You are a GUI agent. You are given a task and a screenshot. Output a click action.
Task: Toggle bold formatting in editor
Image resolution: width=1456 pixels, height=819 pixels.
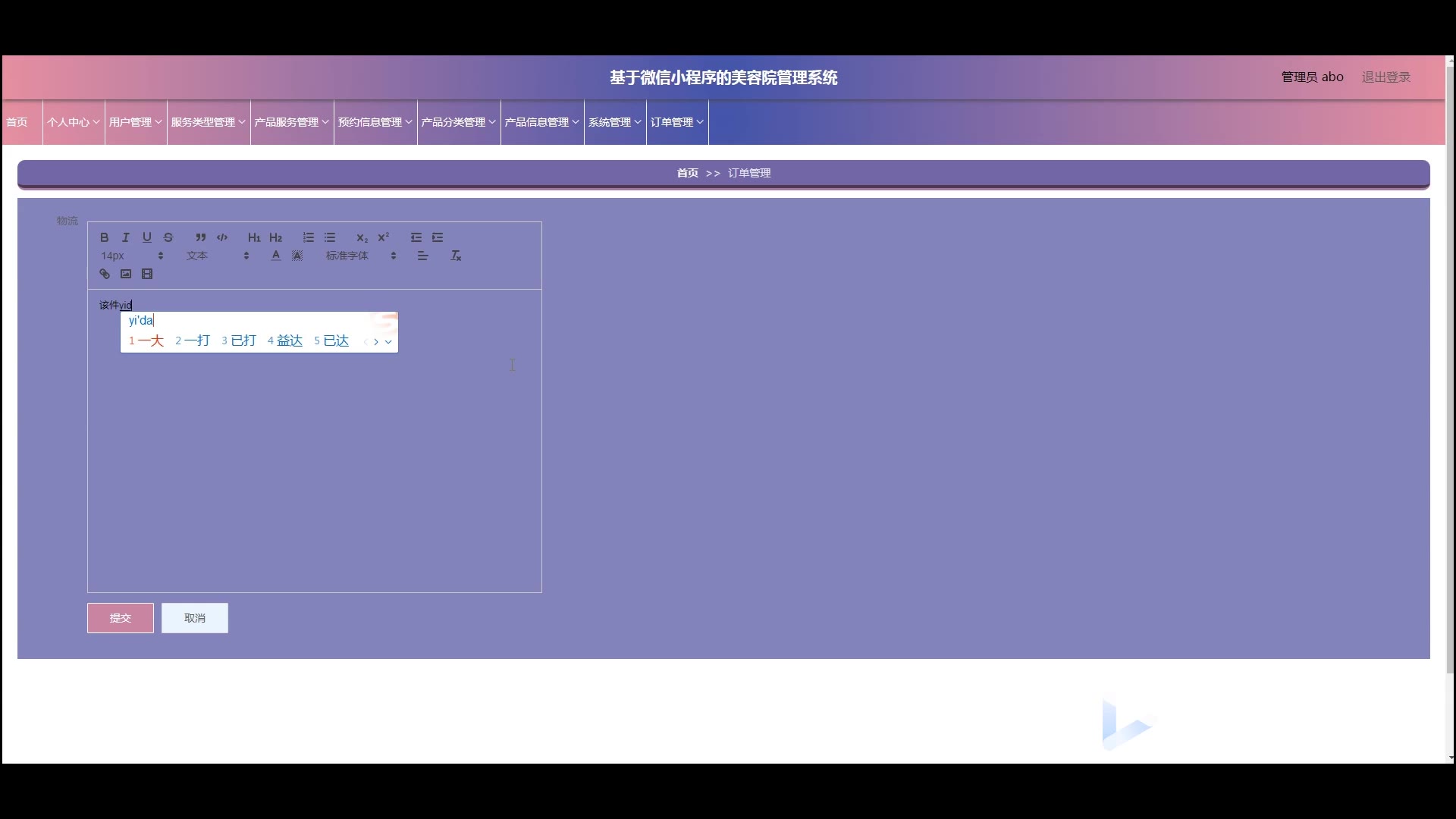click(105, 237)
